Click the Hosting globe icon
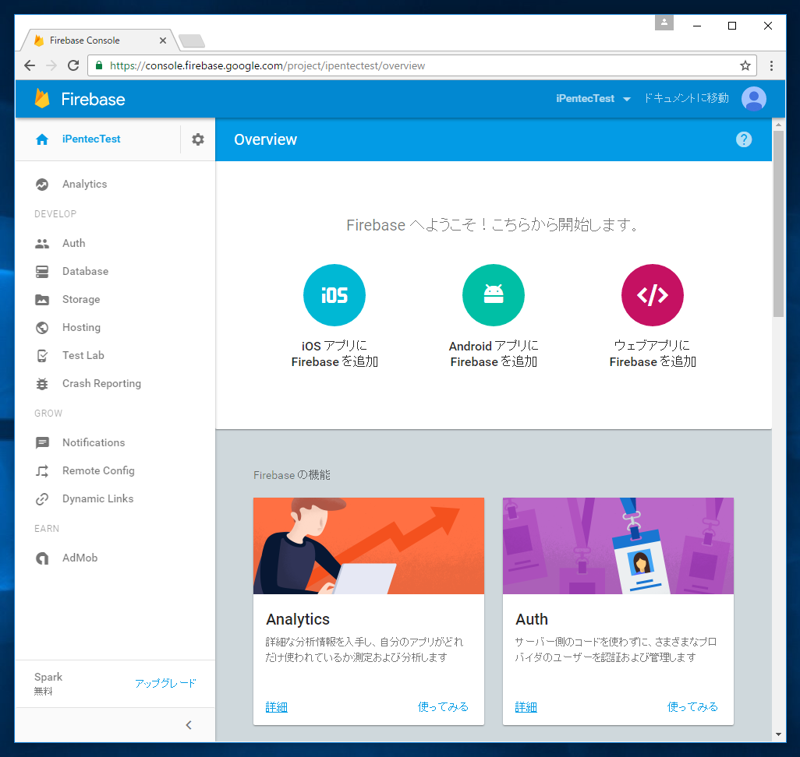This screenshot has height=757, width=800. [x=42, y=327]
